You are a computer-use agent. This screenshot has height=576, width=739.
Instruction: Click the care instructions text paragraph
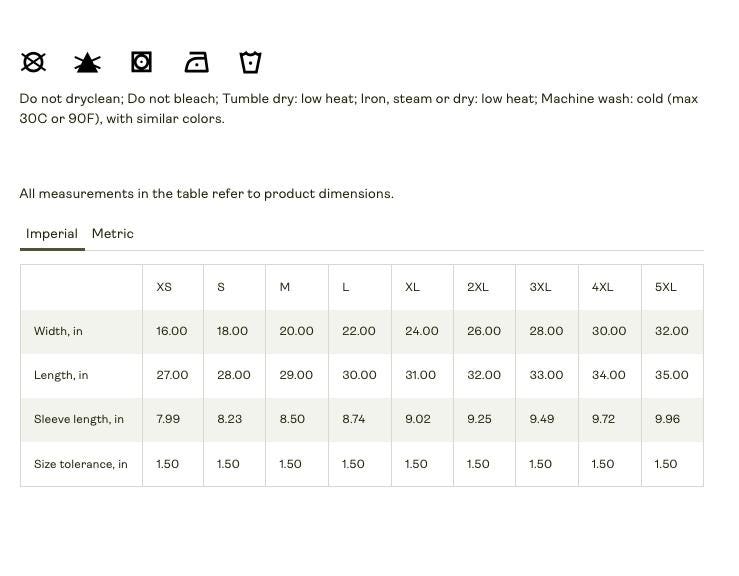point(359,108)
